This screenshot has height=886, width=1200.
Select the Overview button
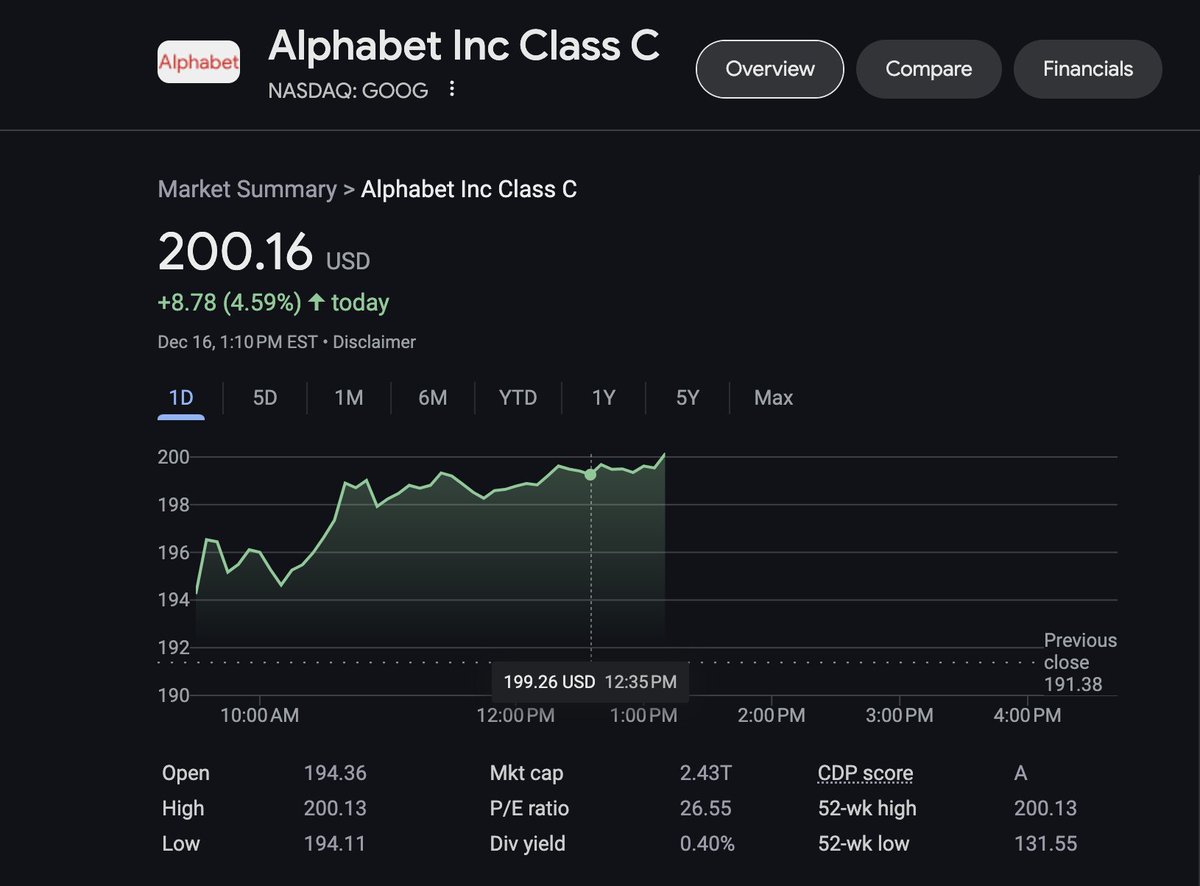point(770,69)
